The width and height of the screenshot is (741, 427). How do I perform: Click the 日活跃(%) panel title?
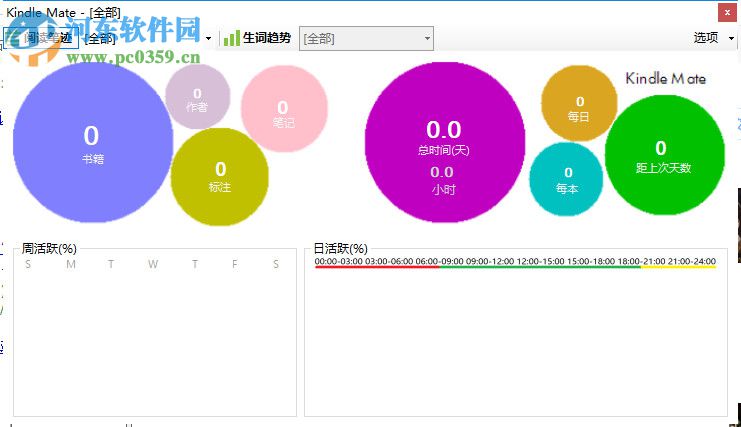340,248
